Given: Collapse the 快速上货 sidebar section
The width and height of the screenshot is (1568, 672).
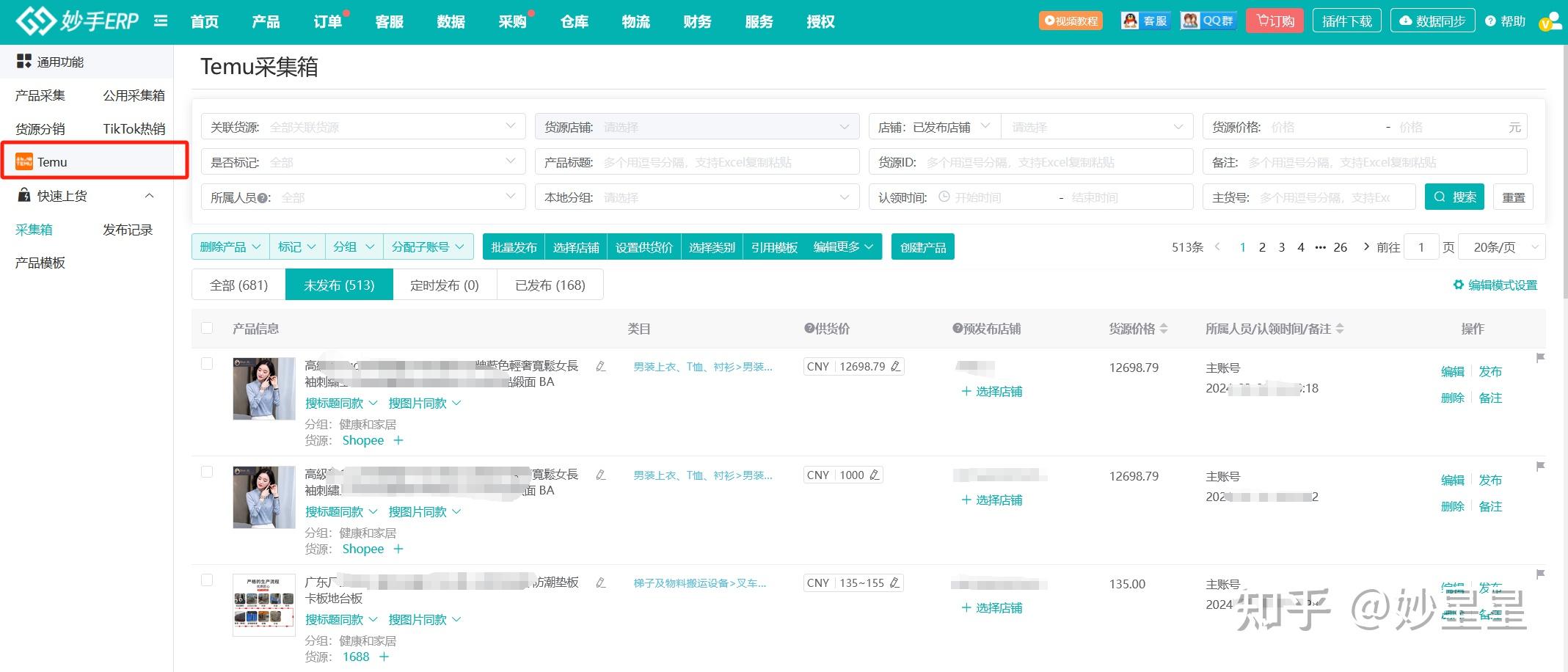Looking at the screenshot, I should tap(150, 196).
